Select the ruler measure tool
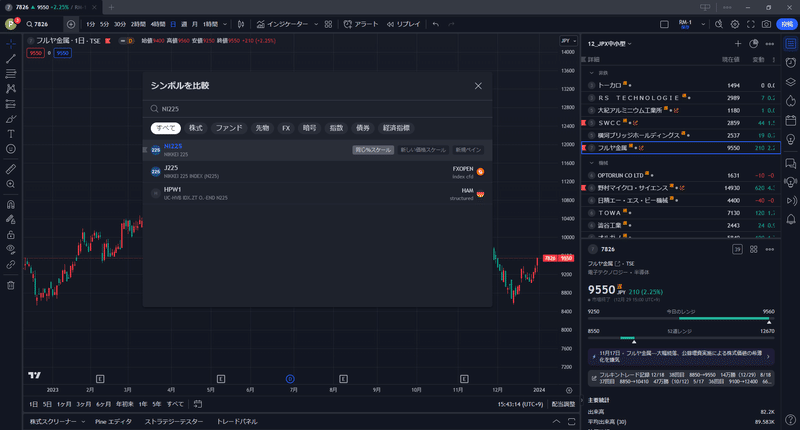 [11, 169]
